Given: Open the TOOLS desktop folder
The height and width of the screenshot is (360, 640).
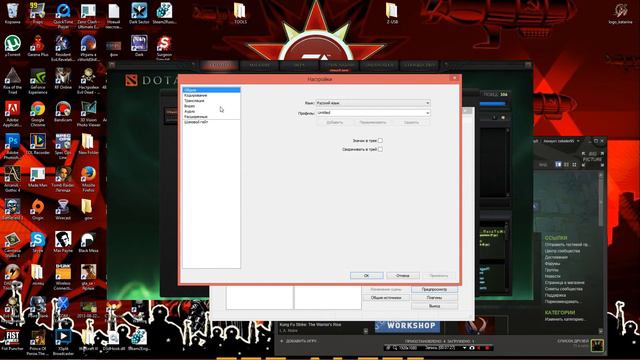Looking at the screenshot, I should click(x=240, y=13).
